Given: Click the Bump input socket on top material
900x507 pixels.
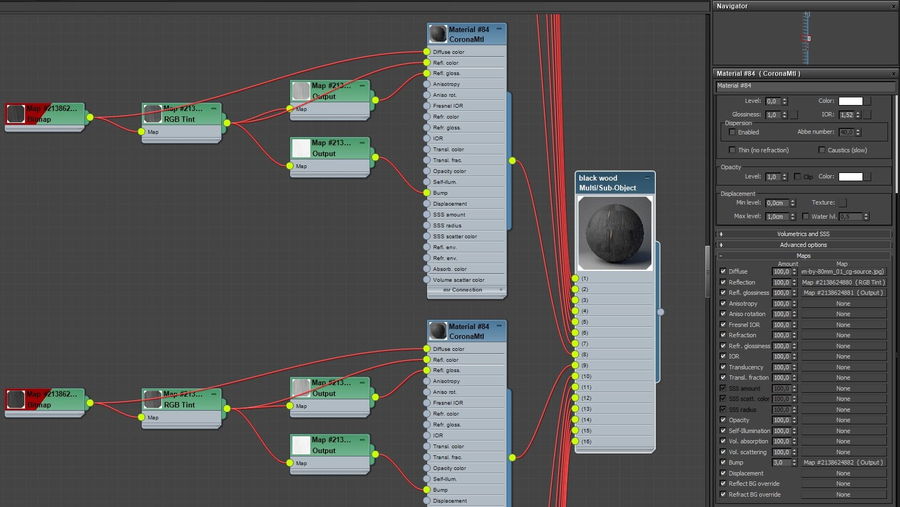Looking at the screenshot, I should click(426, 193).
